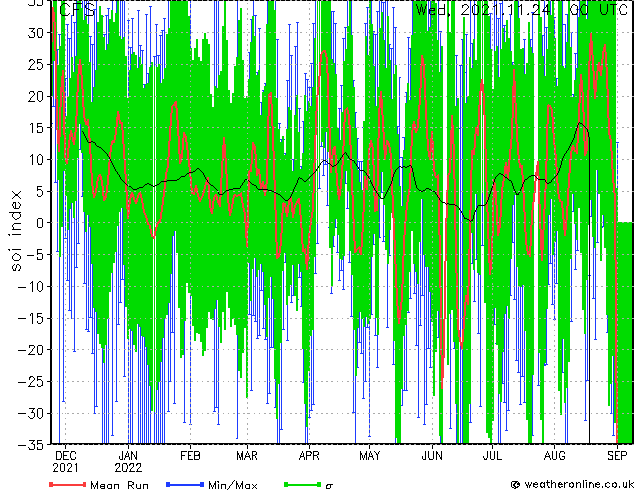This screenshot has height=490, width=634.
Task: Click the y-axis value 15
Action: tap(36, 128)
